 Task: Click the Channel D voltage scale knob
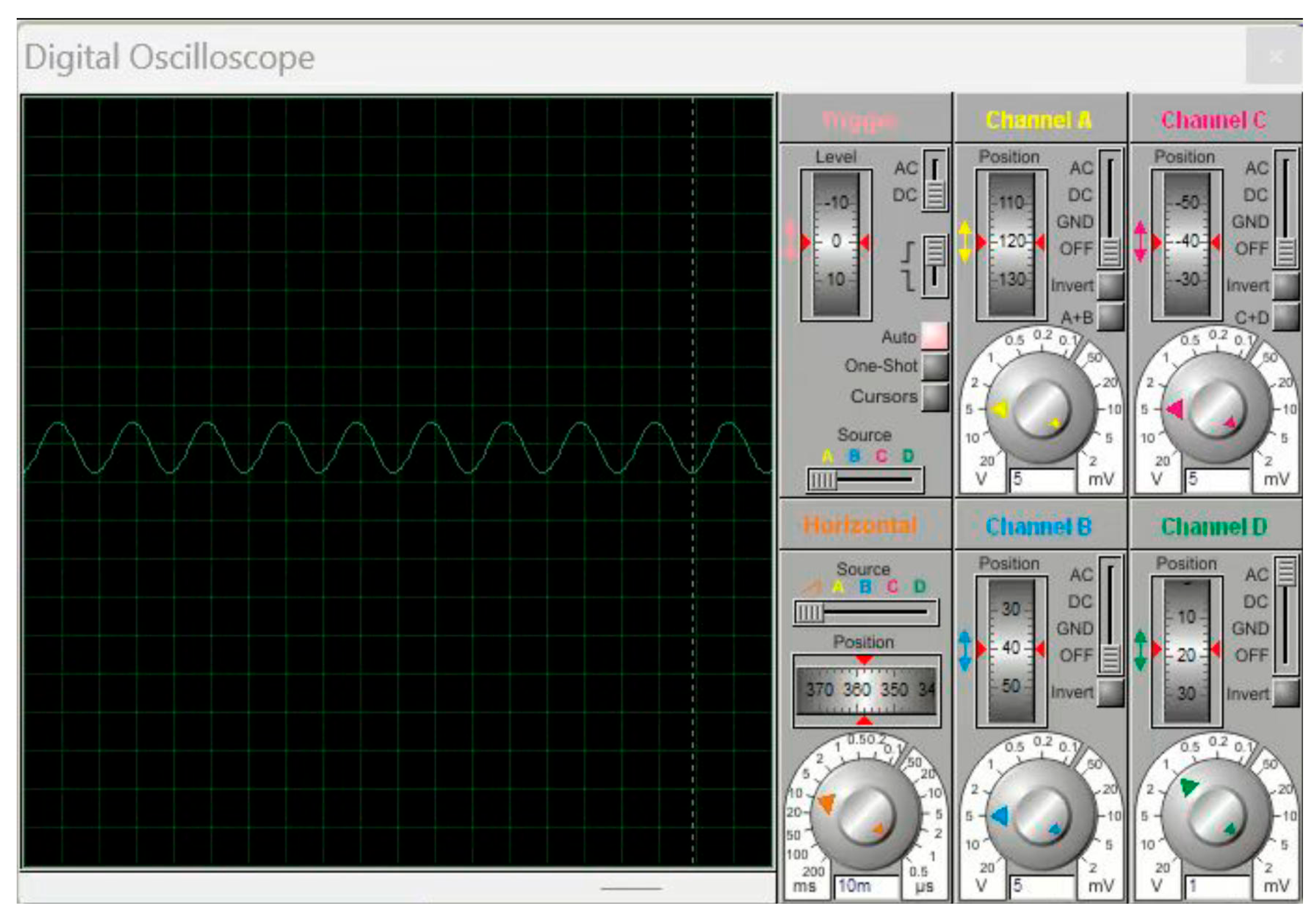[x=1216, y=815]
